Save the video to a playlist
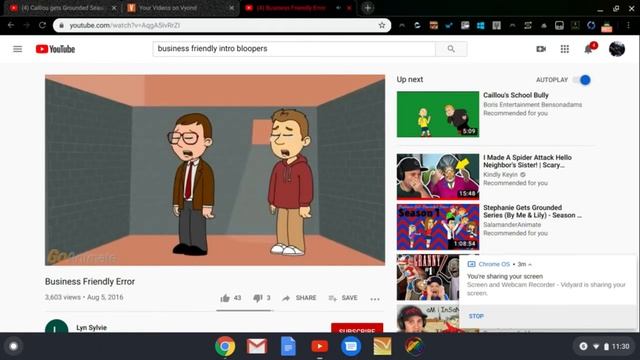 click(343, 298)
